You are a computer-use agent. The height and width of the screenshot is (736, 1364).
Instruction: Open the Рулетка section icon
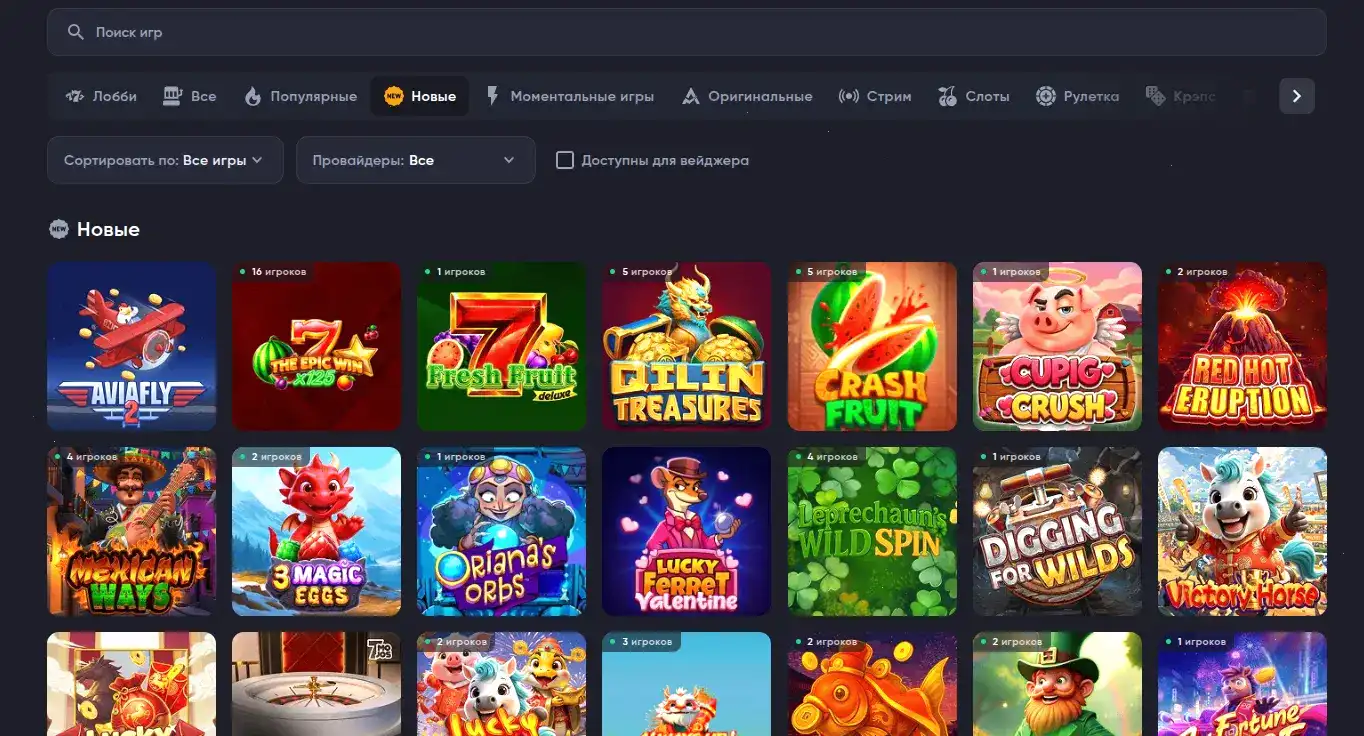pyautogui.click(x=1046, y=95)
